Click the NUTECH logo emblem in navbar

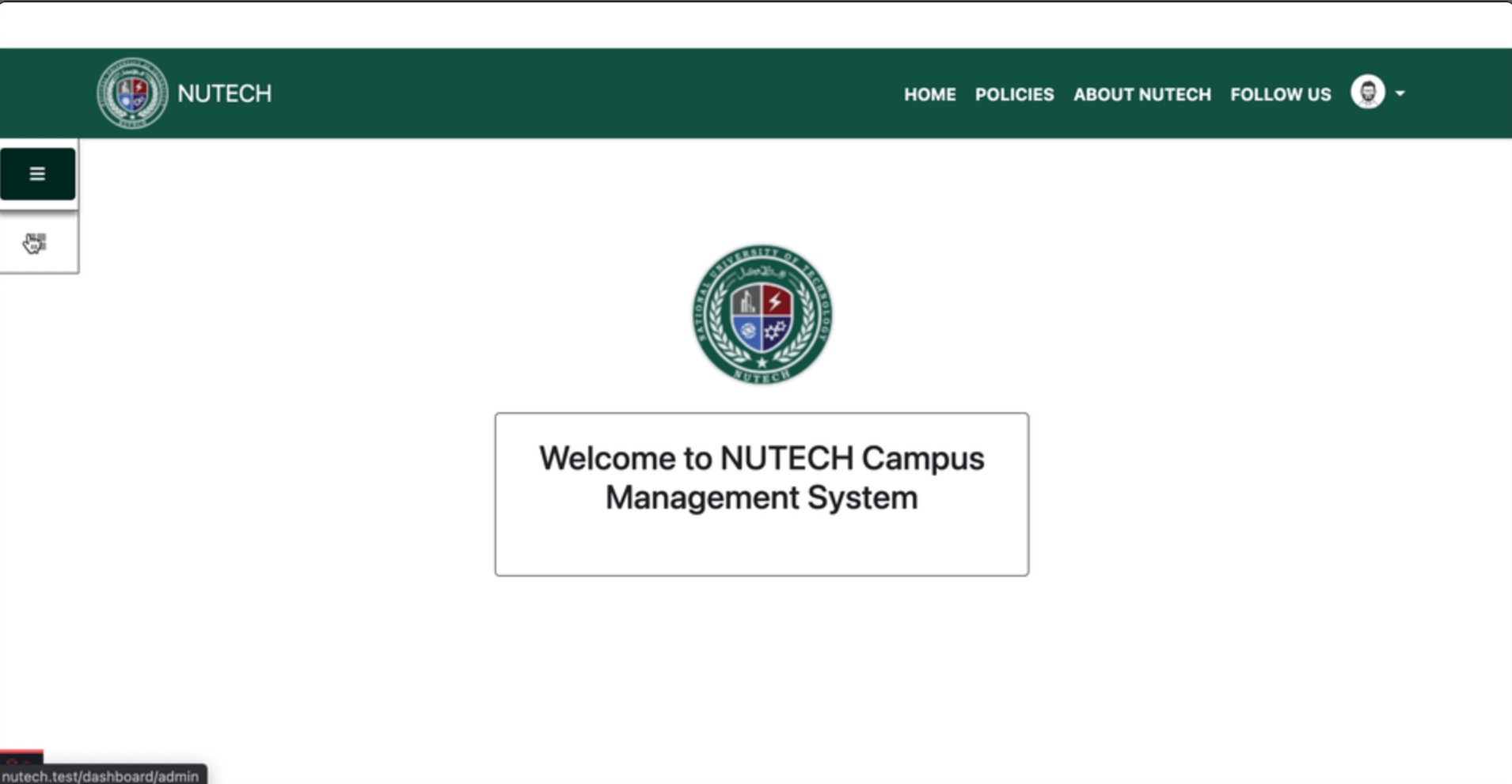pyautogui.click(x=132, y=93)
